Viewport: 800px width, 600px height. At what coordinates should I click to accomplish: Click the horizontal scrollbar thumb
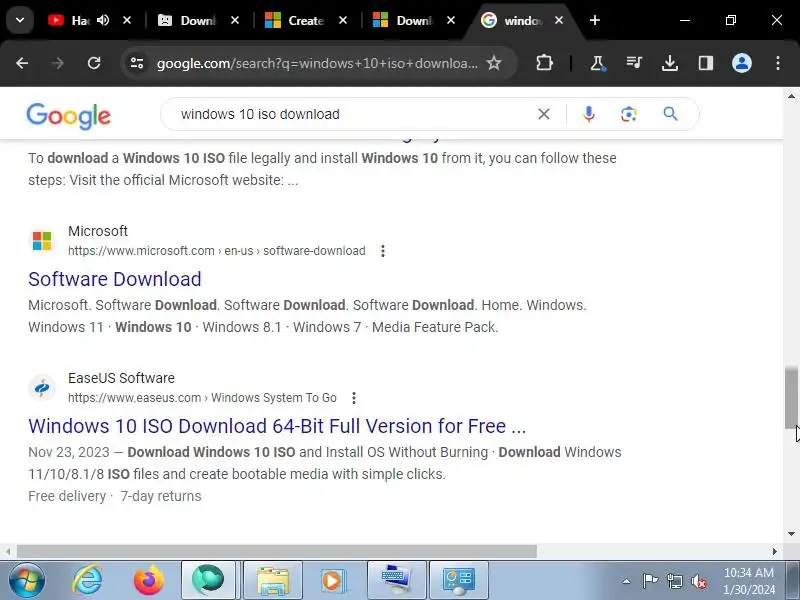coord(277,552)
